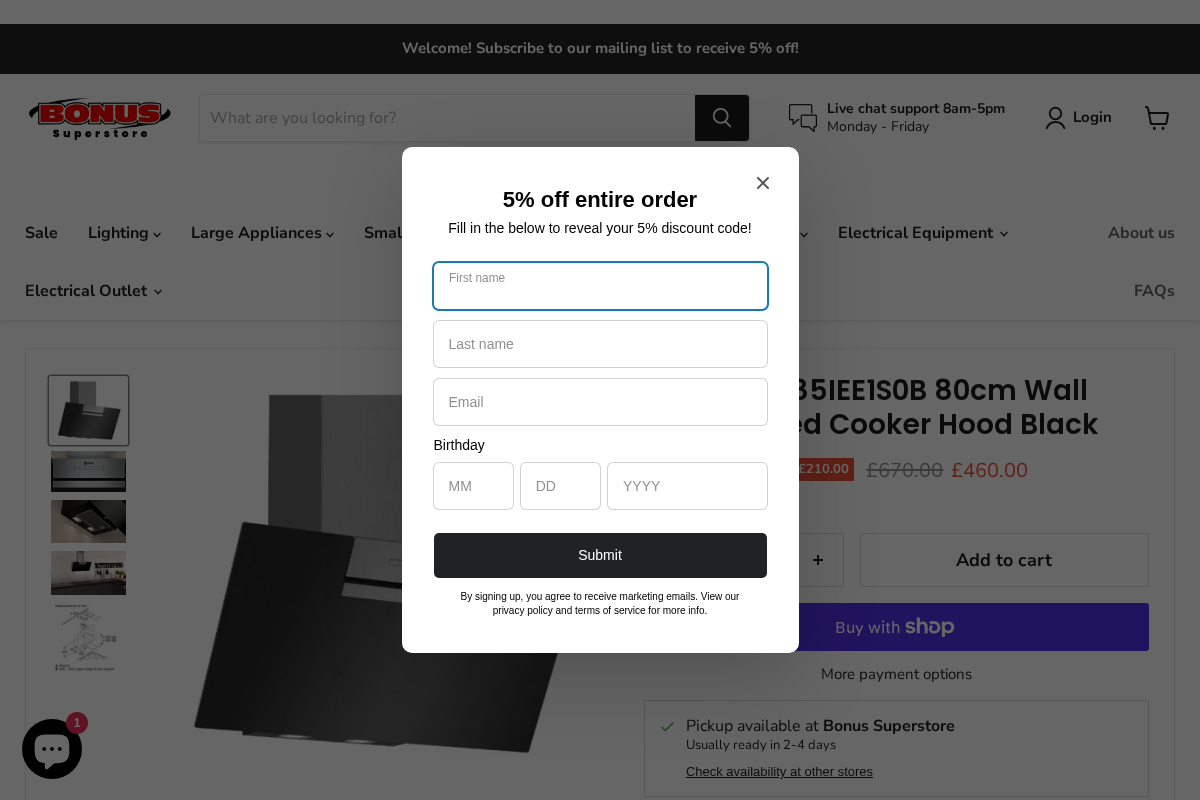1200x800 pixels.
Task: Close the 5% off popup
Action: click(x=763, y=183)
